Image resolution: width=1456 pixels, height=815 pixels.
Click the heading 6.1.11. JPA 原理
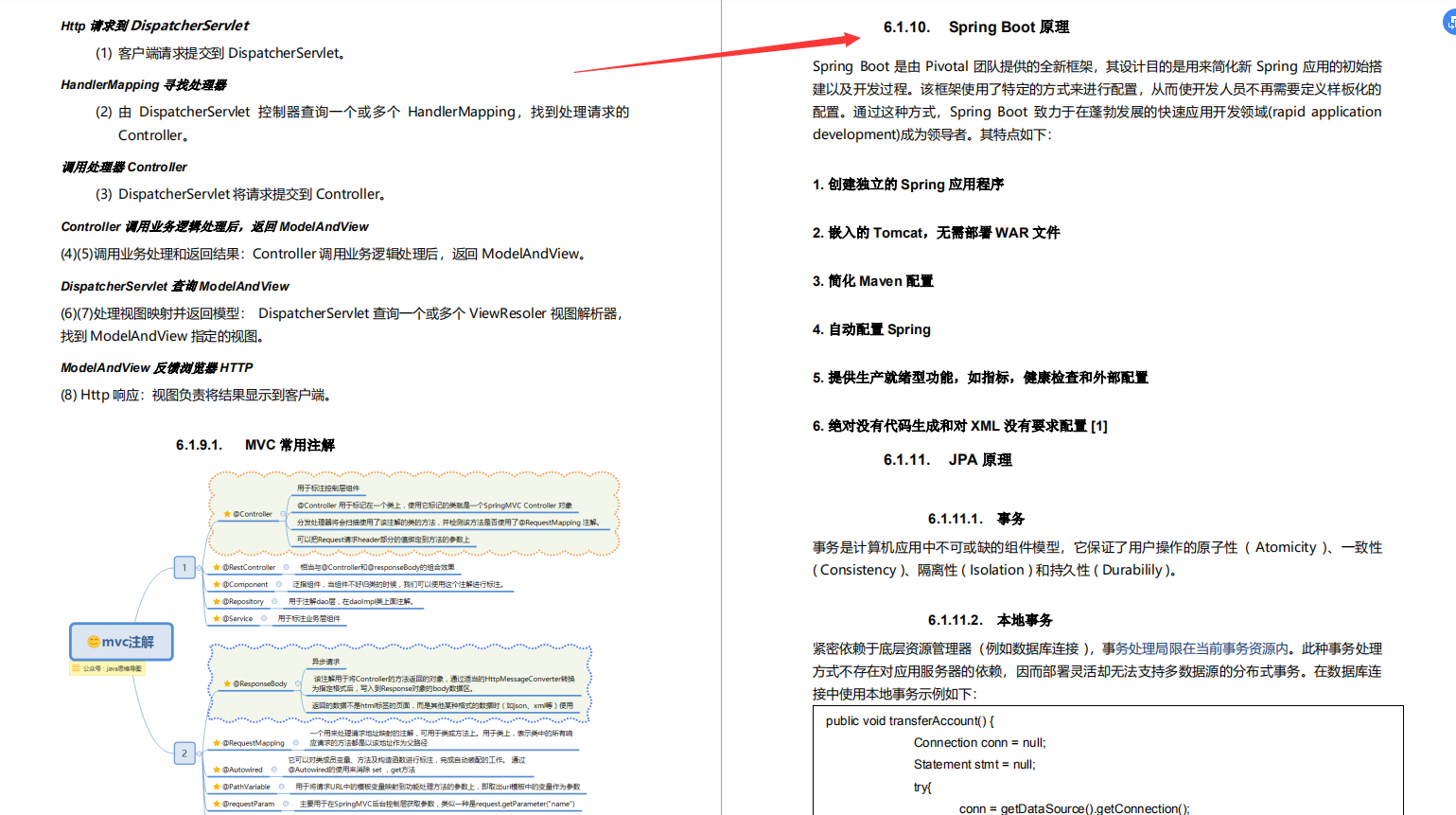pos(948,460)
